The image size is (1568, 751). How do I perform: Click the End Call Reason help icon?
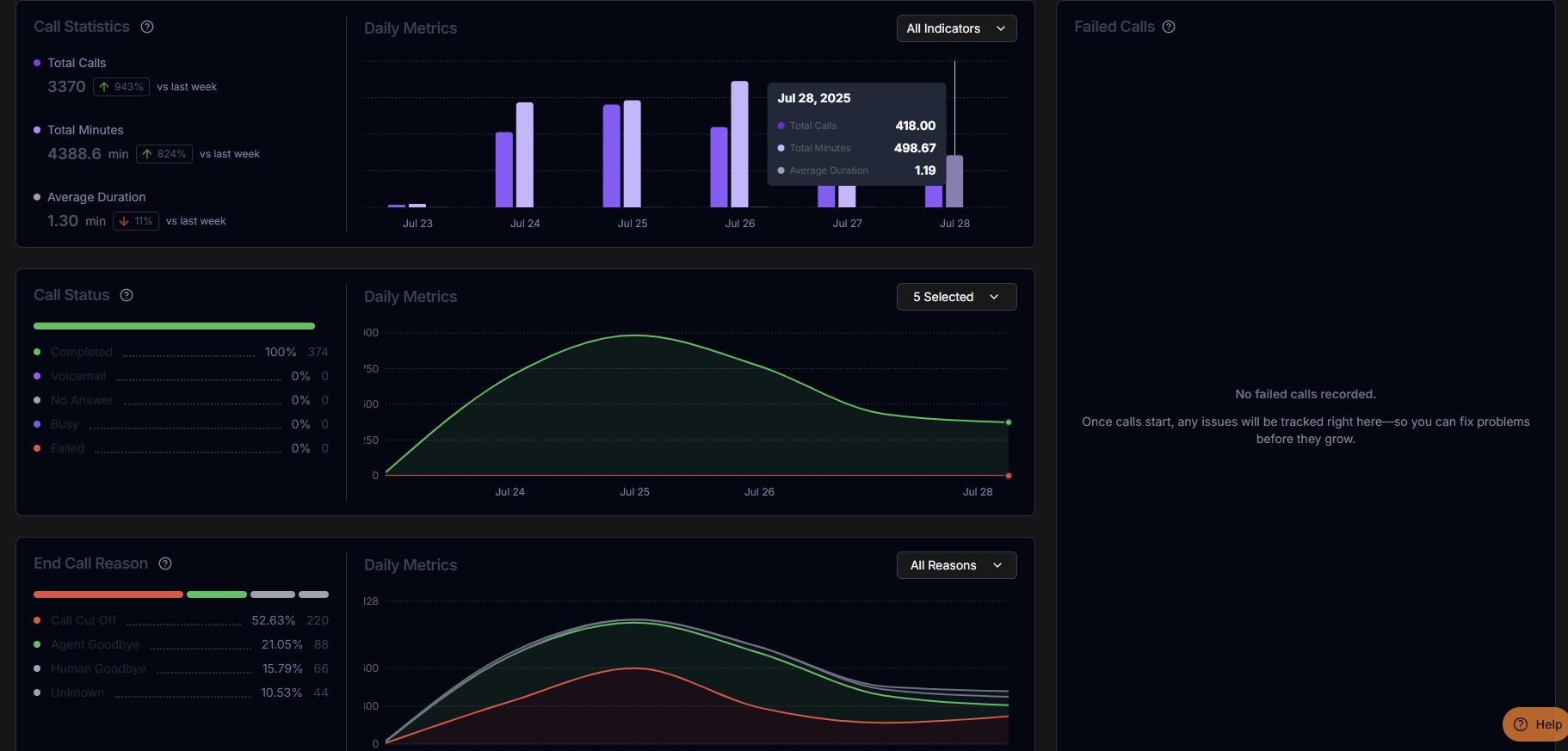tap(165, 563)
